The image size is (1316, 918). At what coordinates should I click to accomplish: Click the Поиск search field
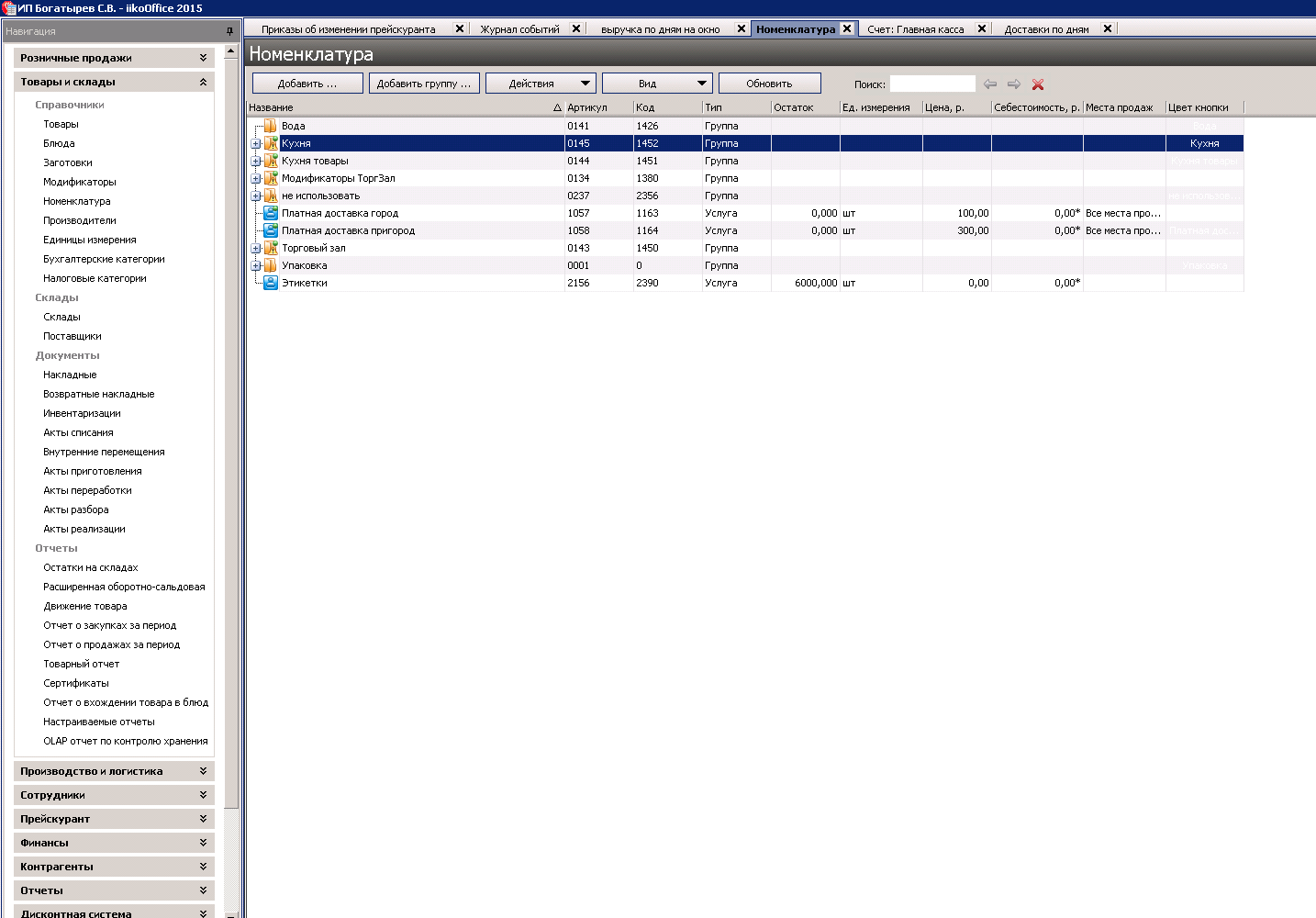[x=931, y=84]
